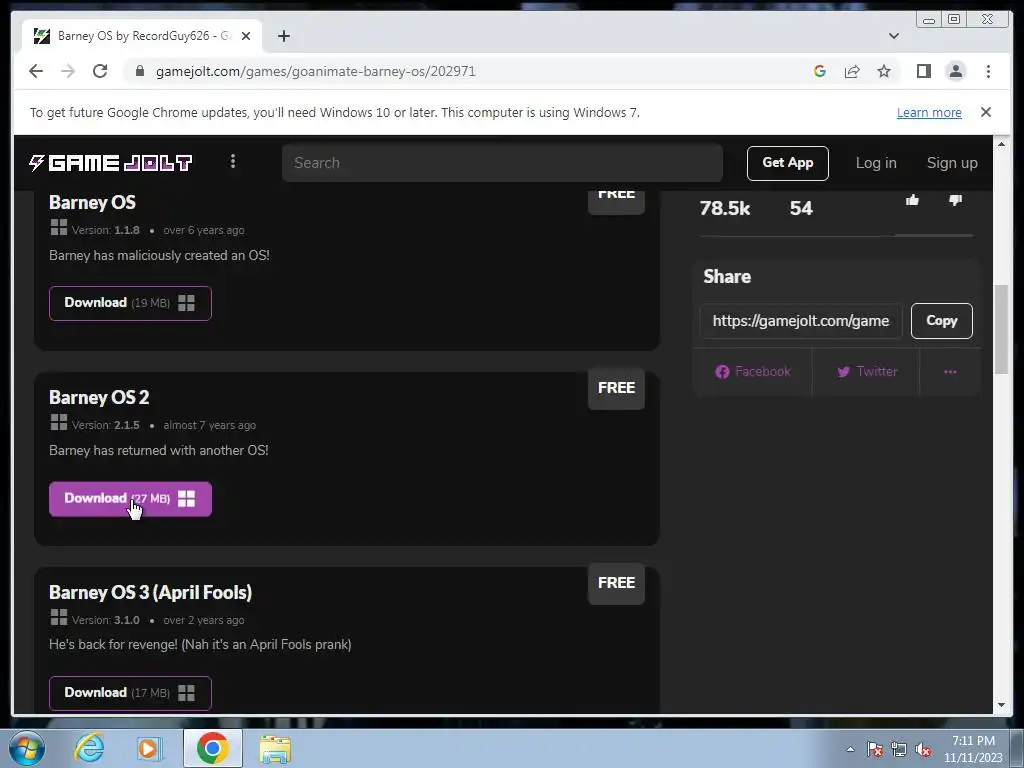Viewport: 1024px width, 768px height.
Task: Focus the Game Jolt search field
Action: coord(502,163)
